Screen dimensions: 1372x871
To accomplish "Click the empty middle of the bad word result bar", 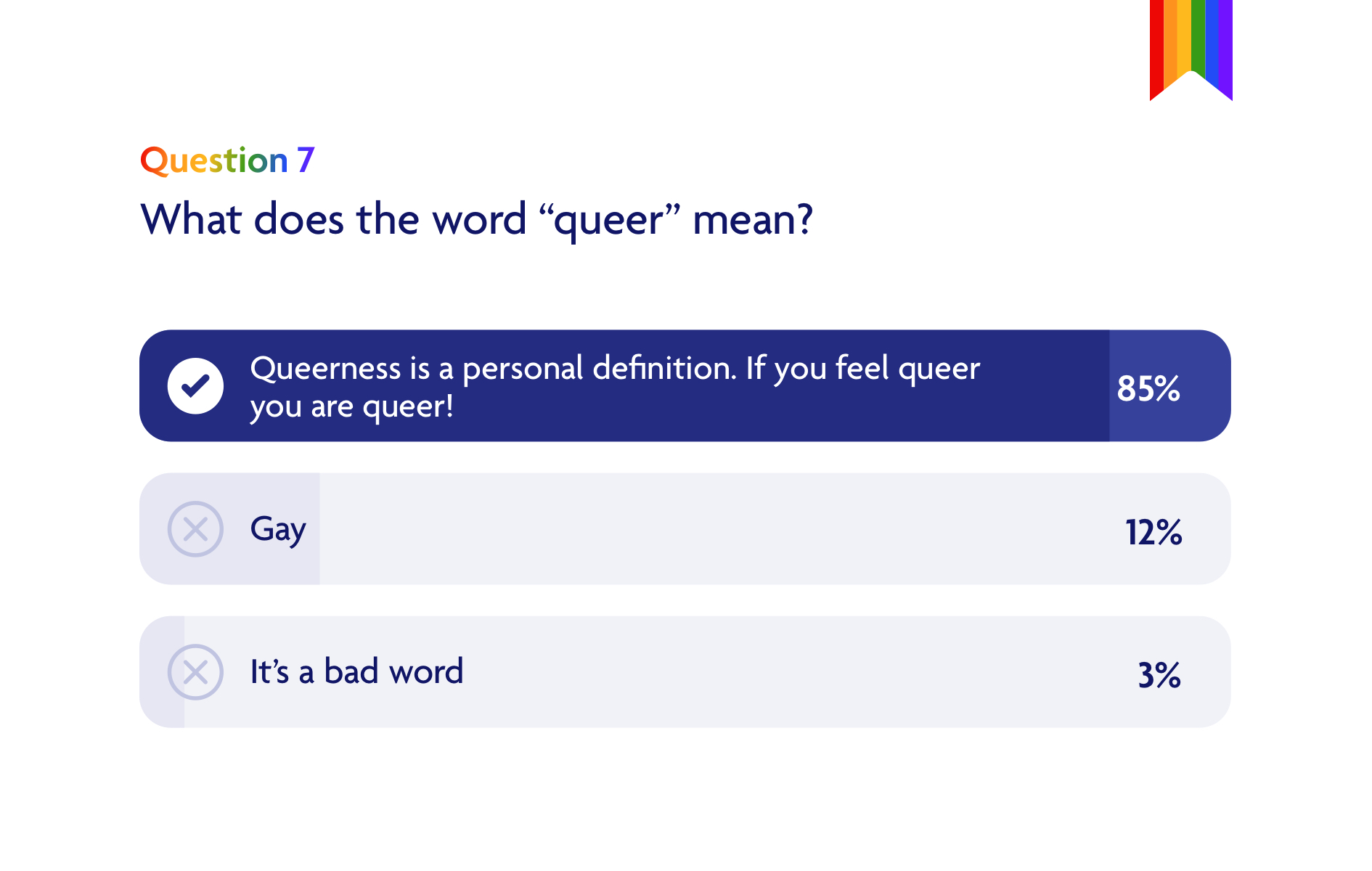I will [x=799, y=672].
